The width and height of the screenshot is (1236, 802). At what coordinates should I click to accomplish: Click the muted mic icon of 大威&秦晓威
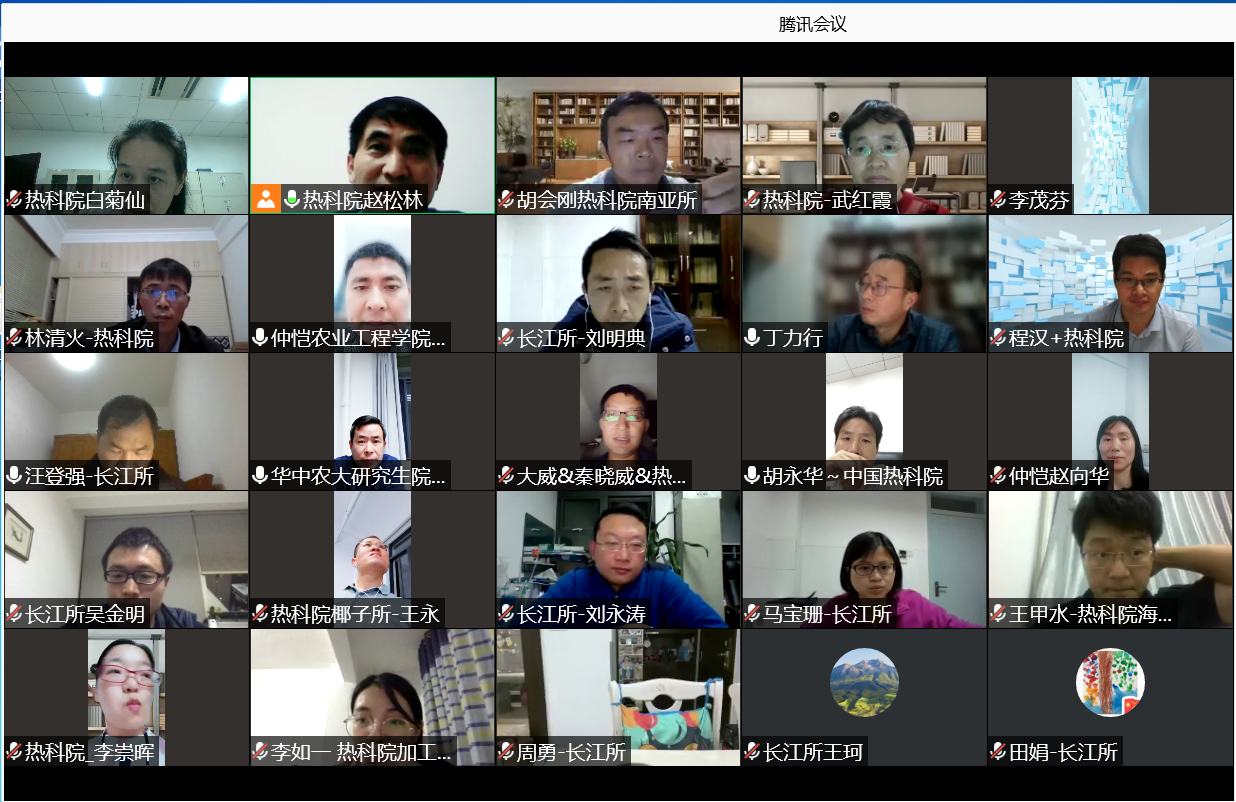506,476
